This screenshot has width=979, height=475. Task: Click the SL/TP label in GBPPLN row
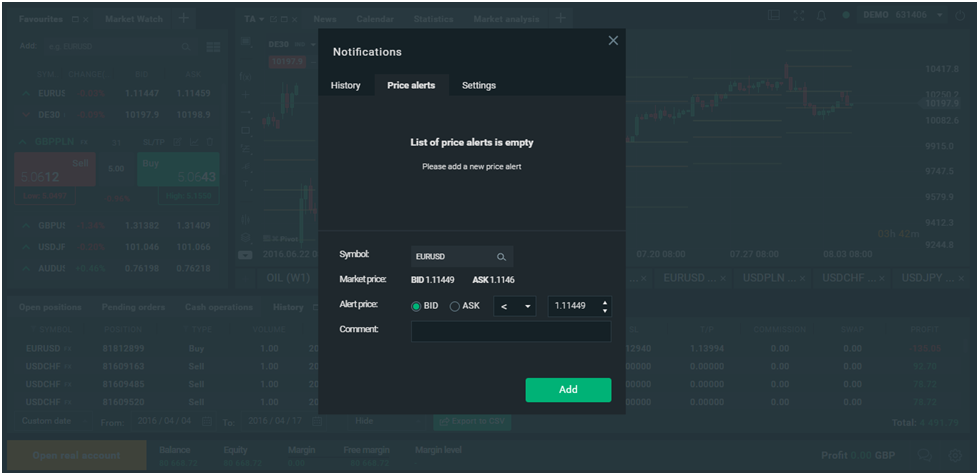pyautogui.click(x=153, y=142)
